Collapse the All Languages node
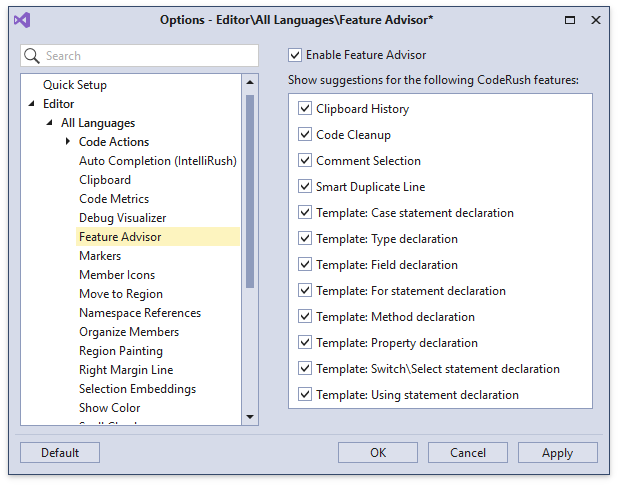Image resolution: width=618 pixels, height=485 pixels. [49, 123]
